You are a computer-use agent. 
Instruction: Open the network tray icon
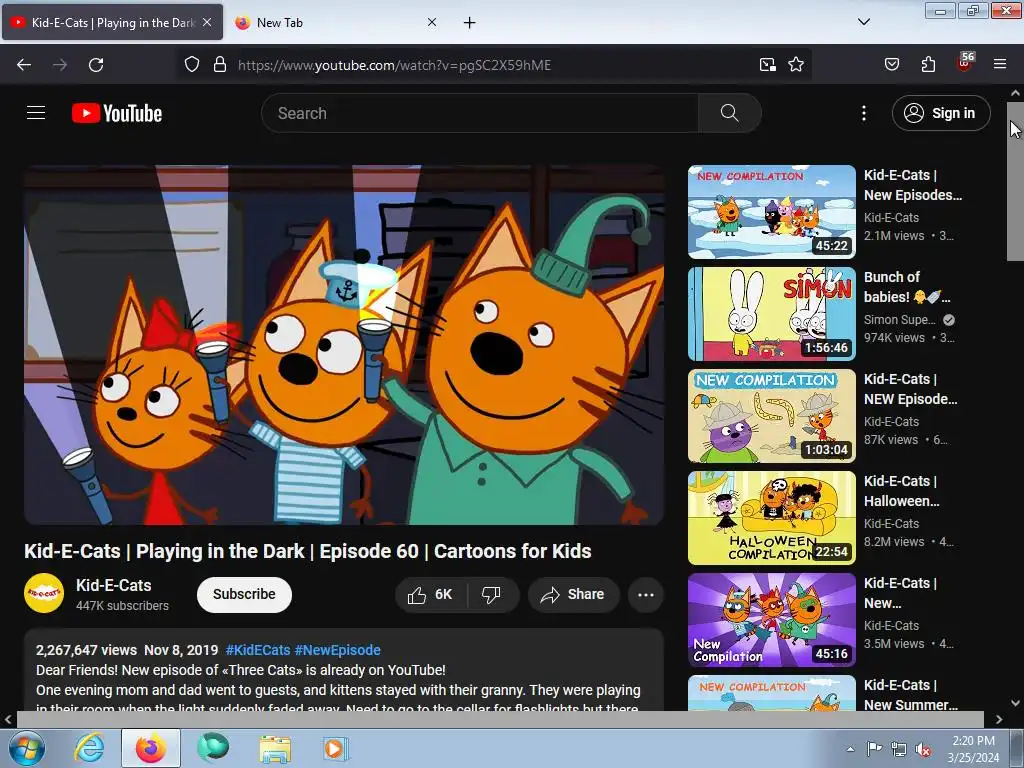[899, 749]
